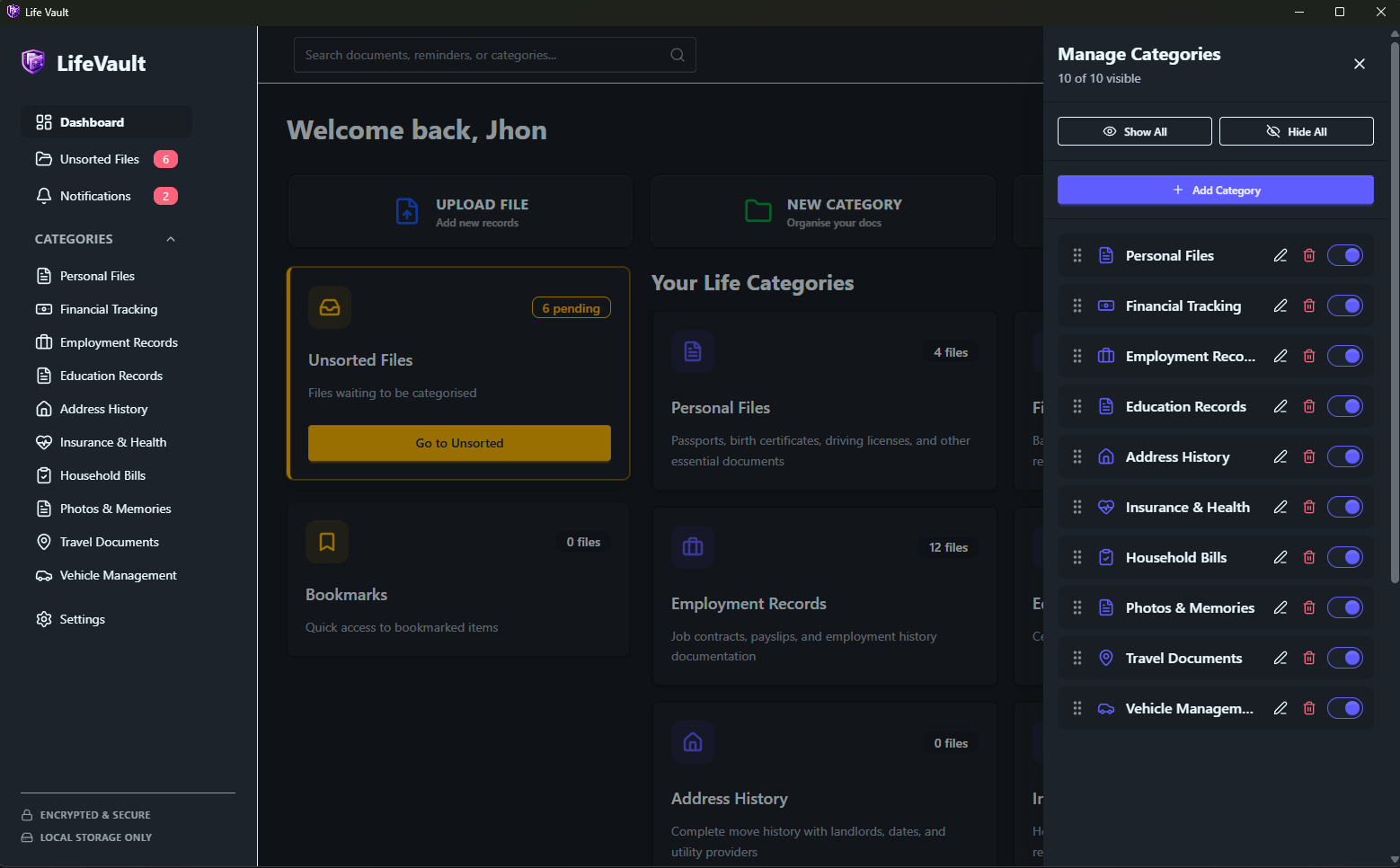Select the Financial Tracking sidebar icon
This screenshot has width=1400, height=868.
[x=43, y=309]
